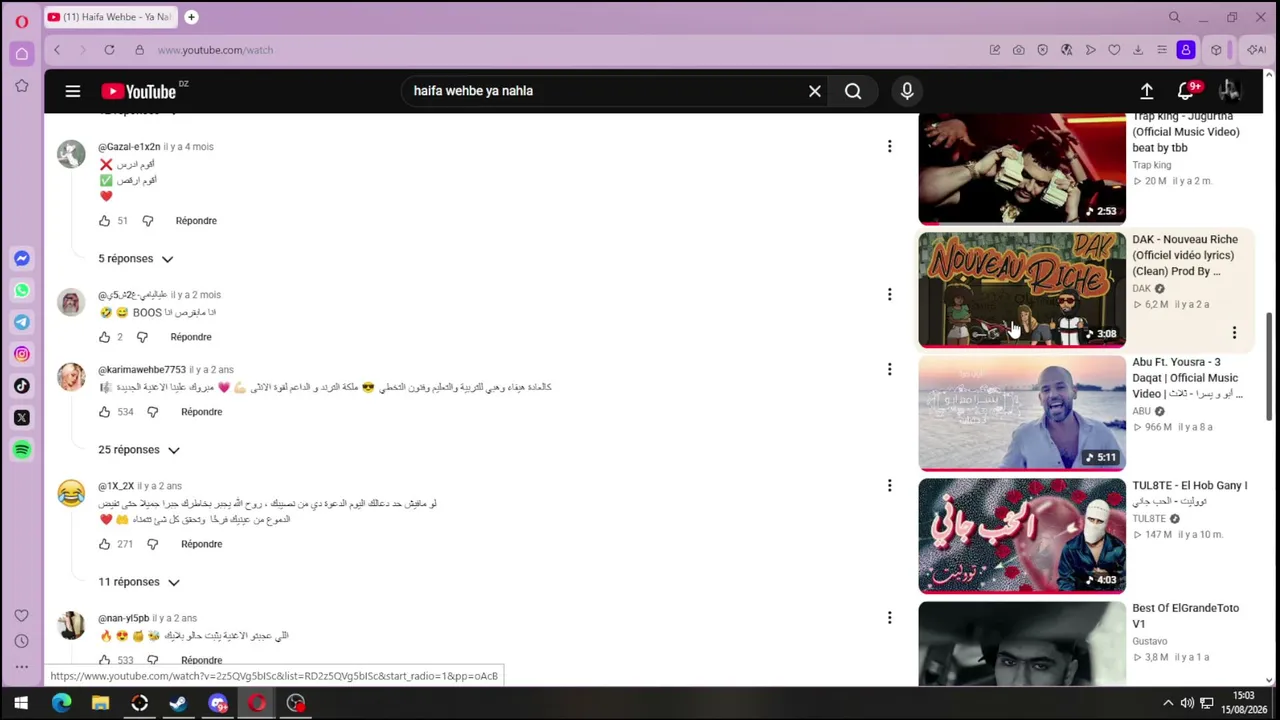
Task: Dislike the BOOS comment with 2 likes
Action: [x=142, y=337]
